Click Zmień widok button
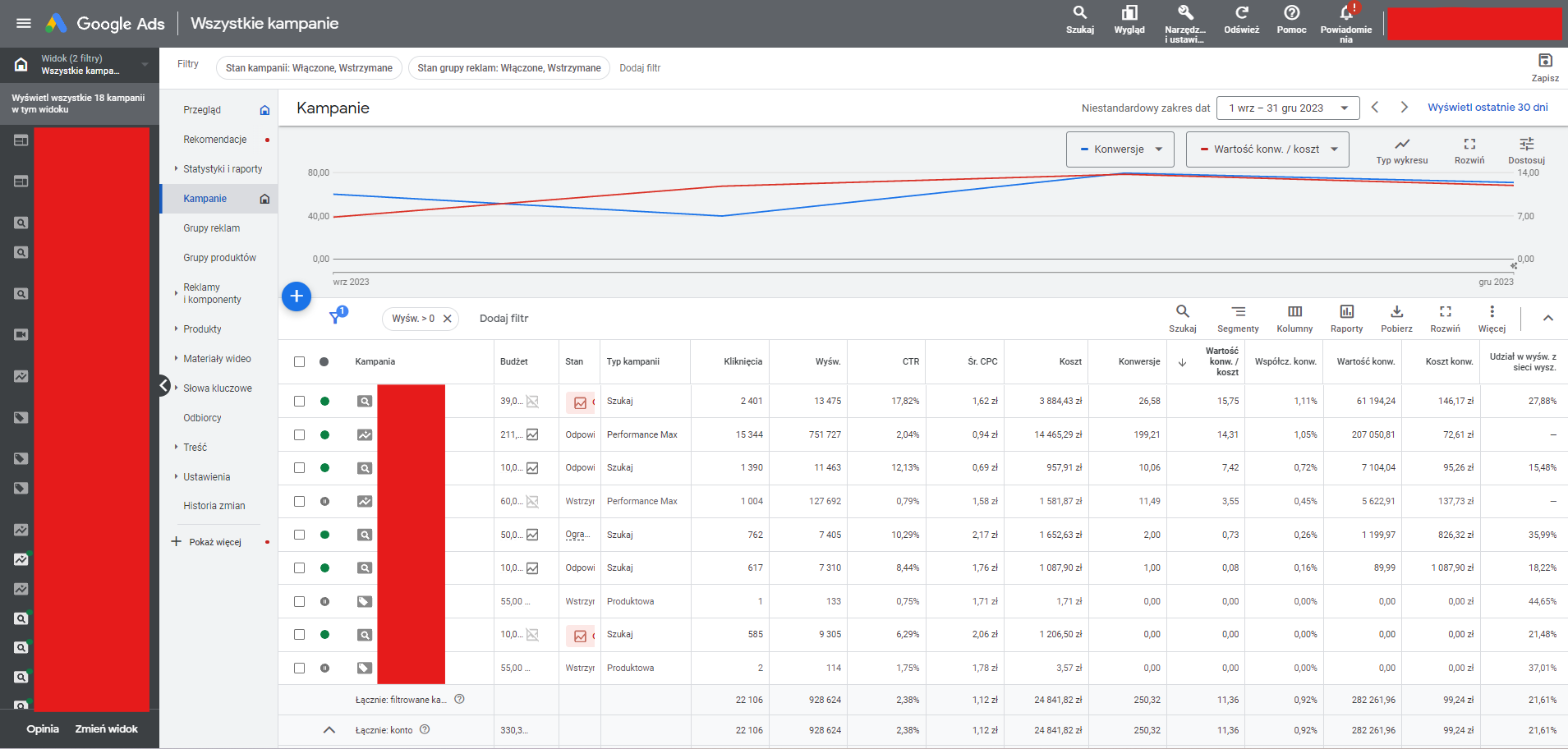Viewport: 1568px width, 749px height. pos(107,728)
